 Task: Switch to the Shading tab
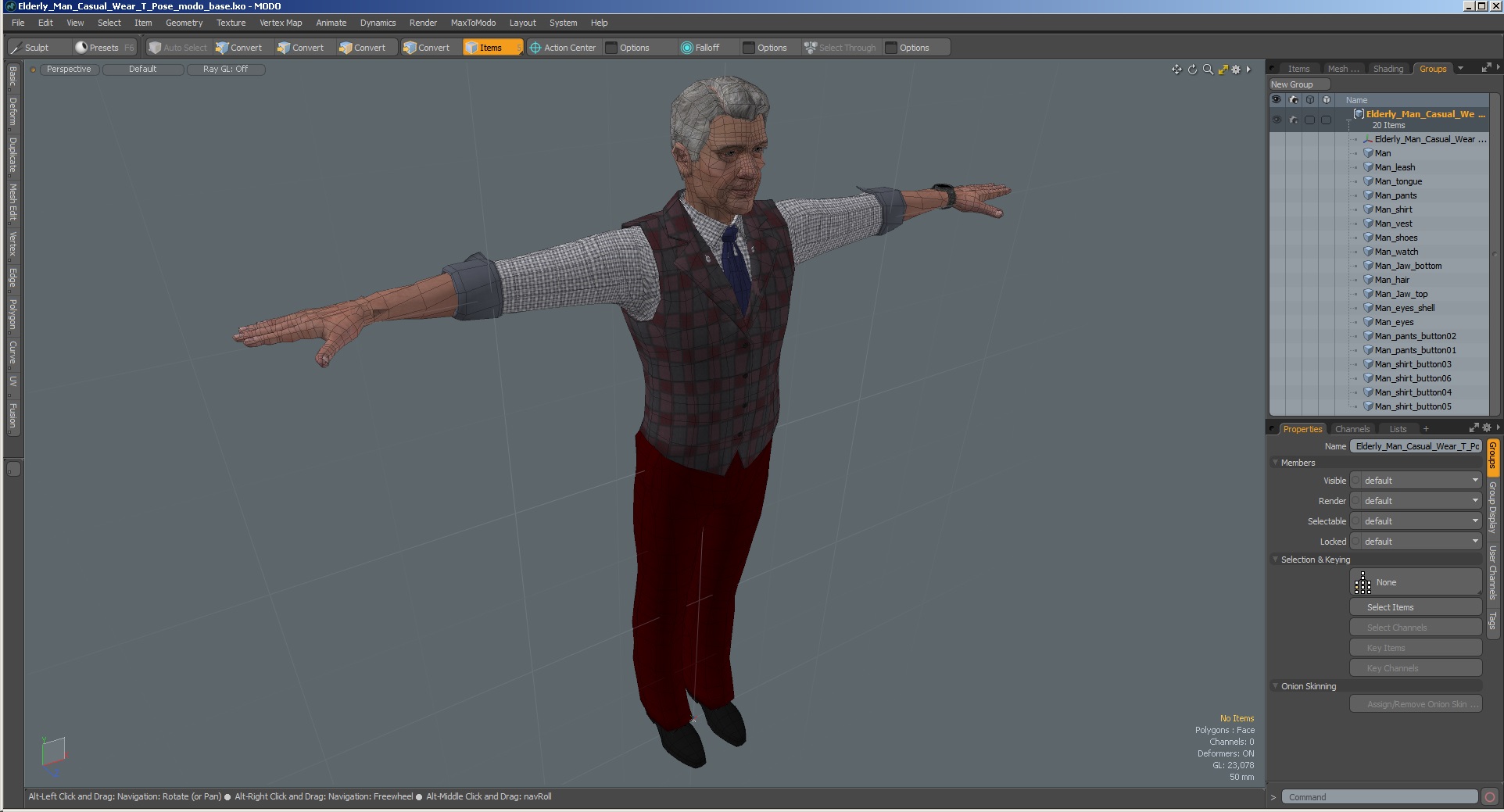point(1388,69)
